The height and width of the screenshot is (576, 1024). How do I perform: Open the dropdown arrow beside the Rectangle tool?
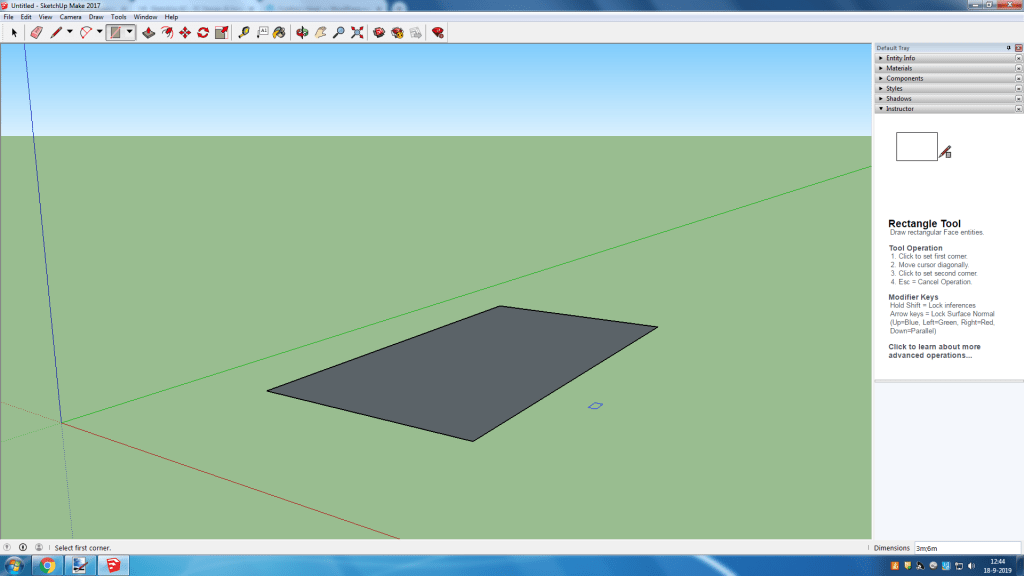tap(130, 32)
